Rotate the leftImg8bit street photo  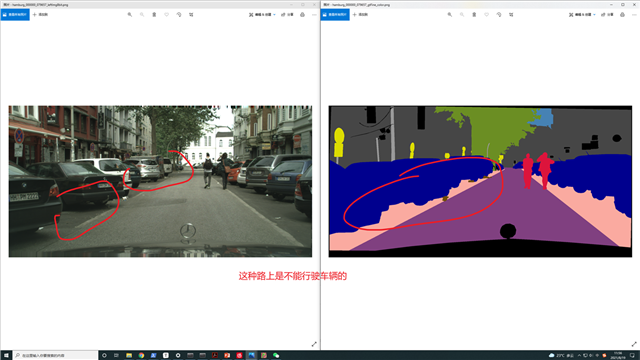pos(179,14)
